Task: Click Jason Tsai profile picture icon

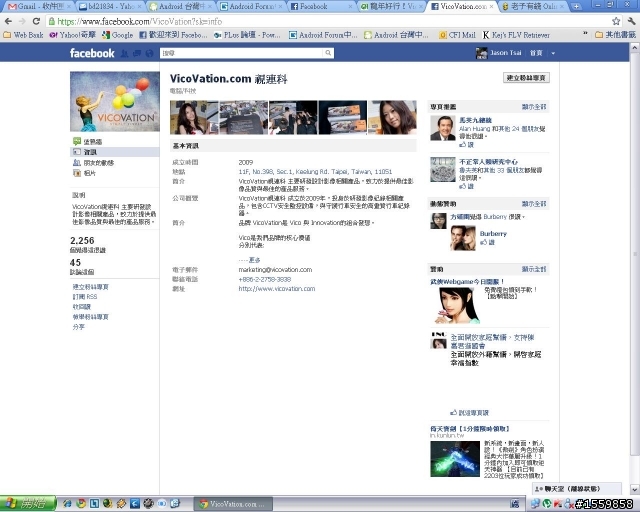Action: tap(482, 53)
